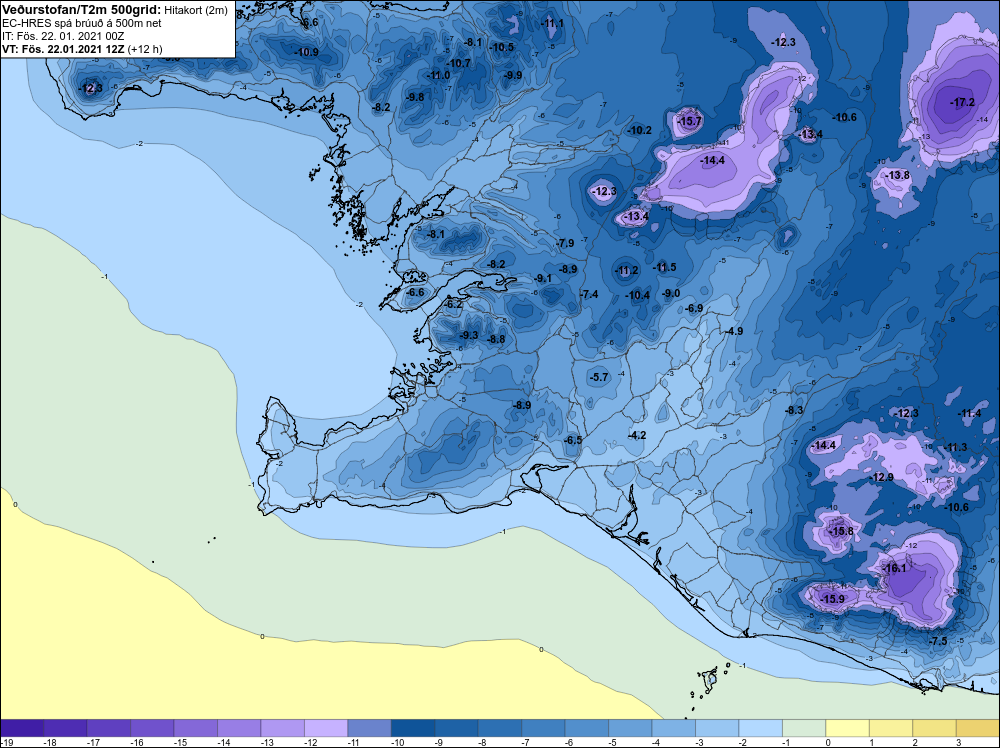Screen dimensions: 1000x748
Task: Click the -8.3 temperature label
Action: (x=794, y=410)
